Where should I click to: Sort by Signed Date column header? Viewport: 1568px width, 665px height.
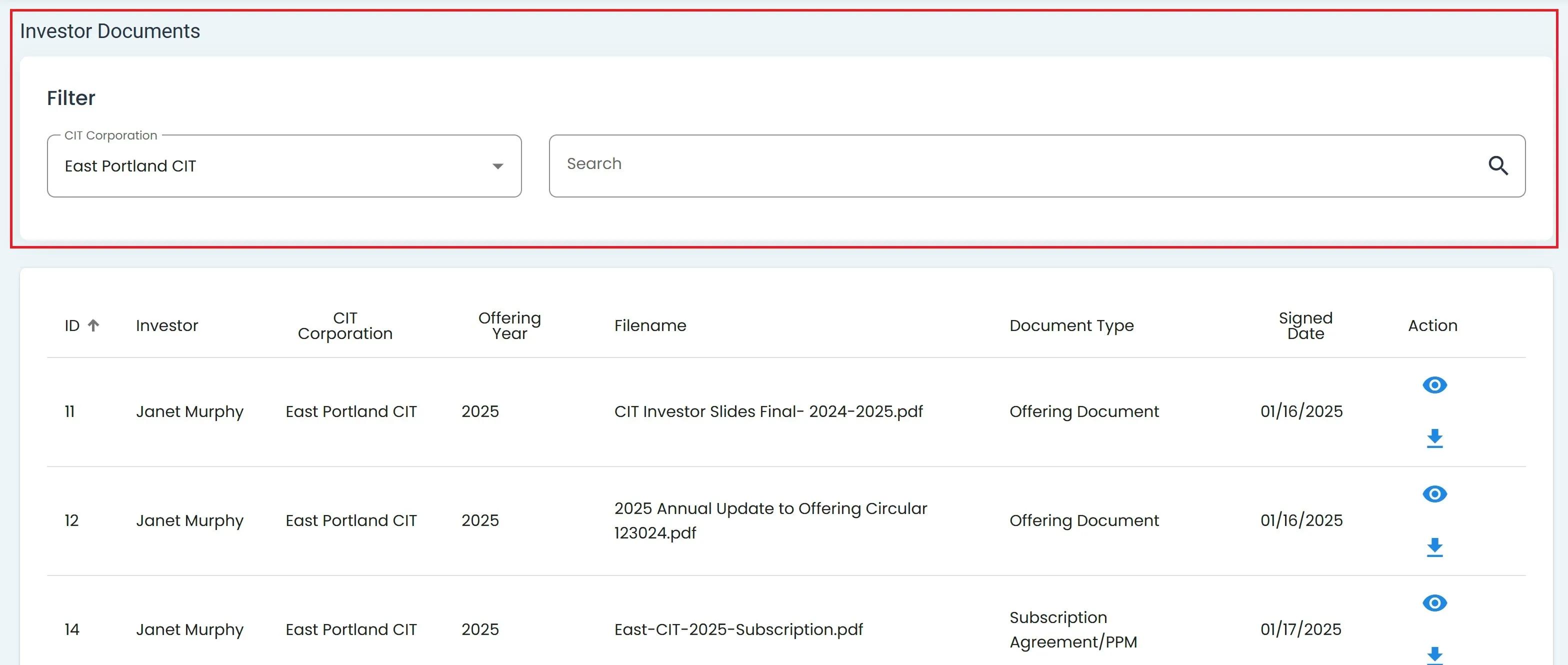1305,326
